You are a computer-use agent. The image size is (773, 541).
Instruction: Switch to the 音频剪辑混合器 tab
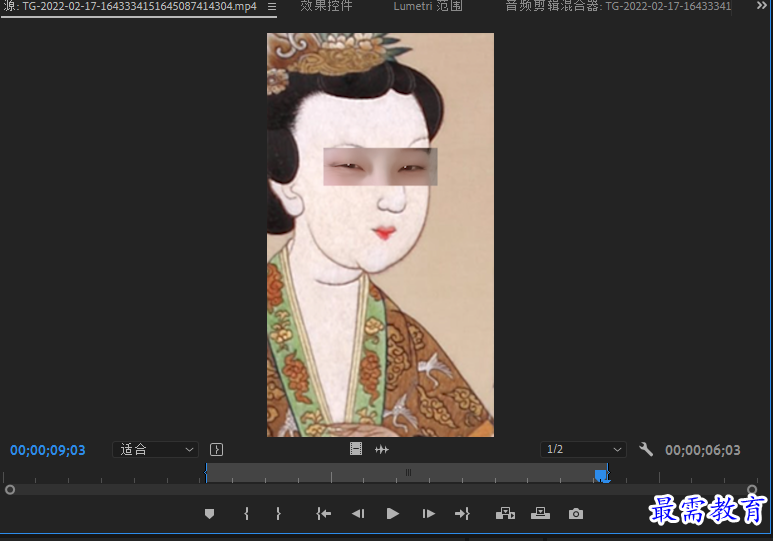point(618,6)
